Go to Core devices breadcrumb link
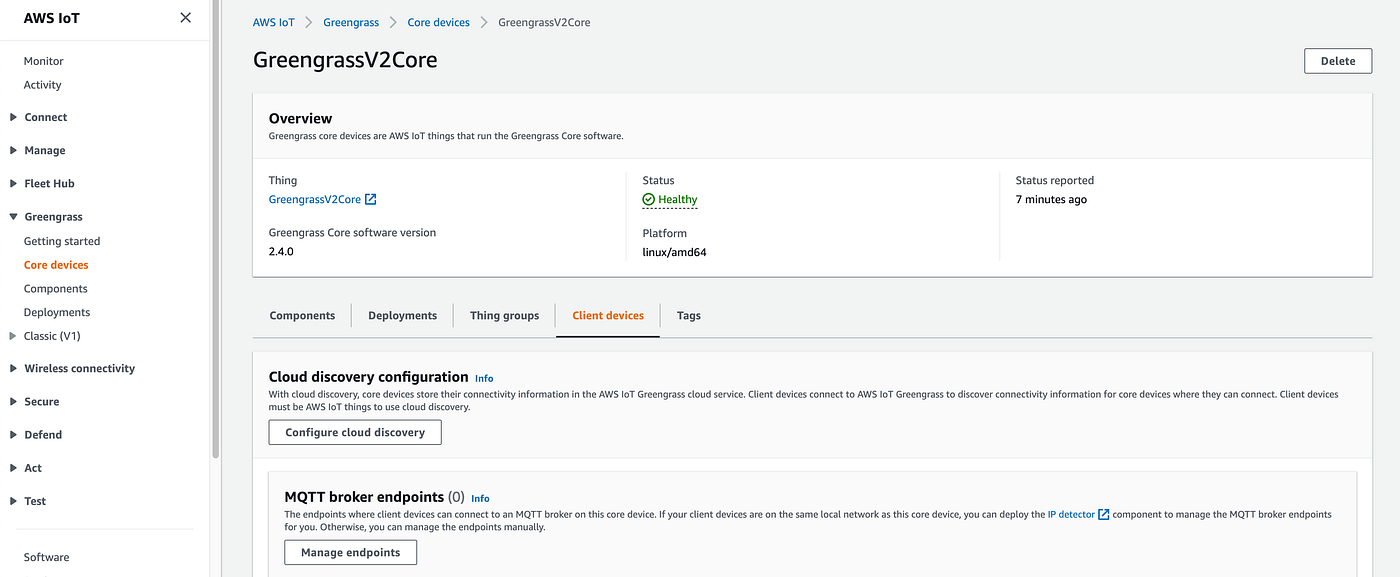1400x577 pixels. pyautogui.click(x=438, y=22)
